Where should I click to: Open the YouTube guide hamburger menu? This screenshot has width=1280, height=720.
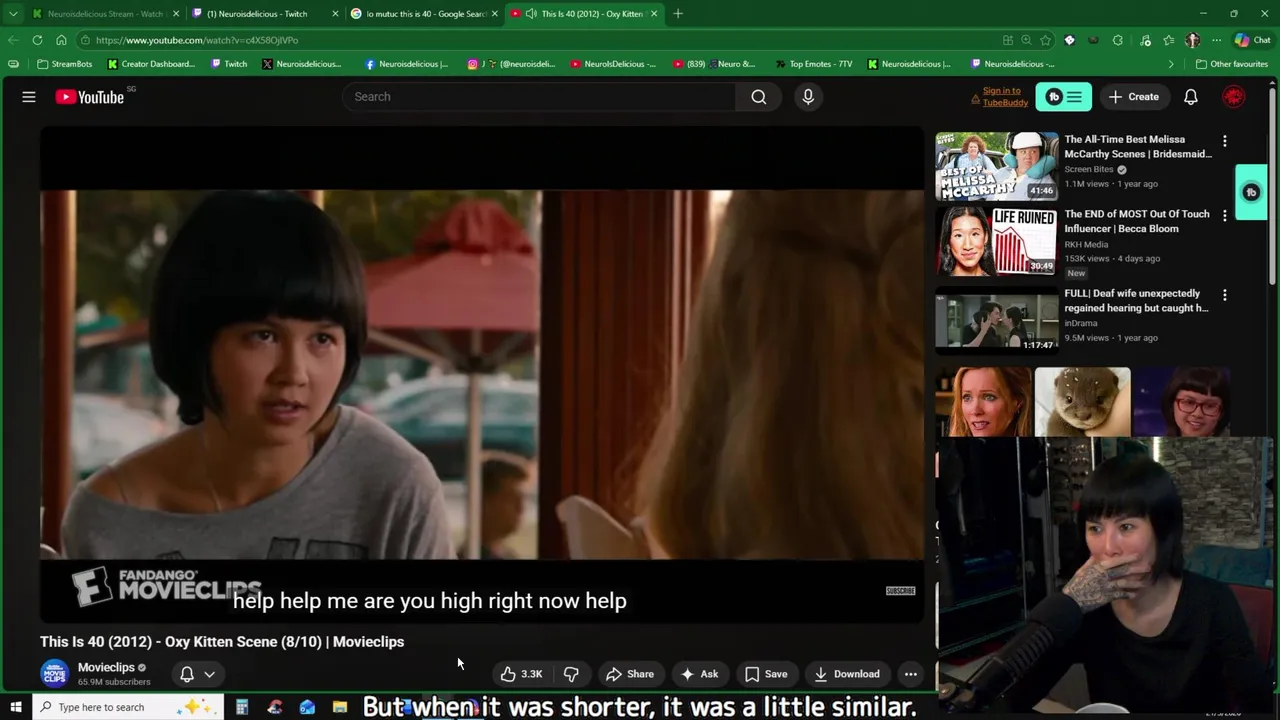(x=29, y=97)
